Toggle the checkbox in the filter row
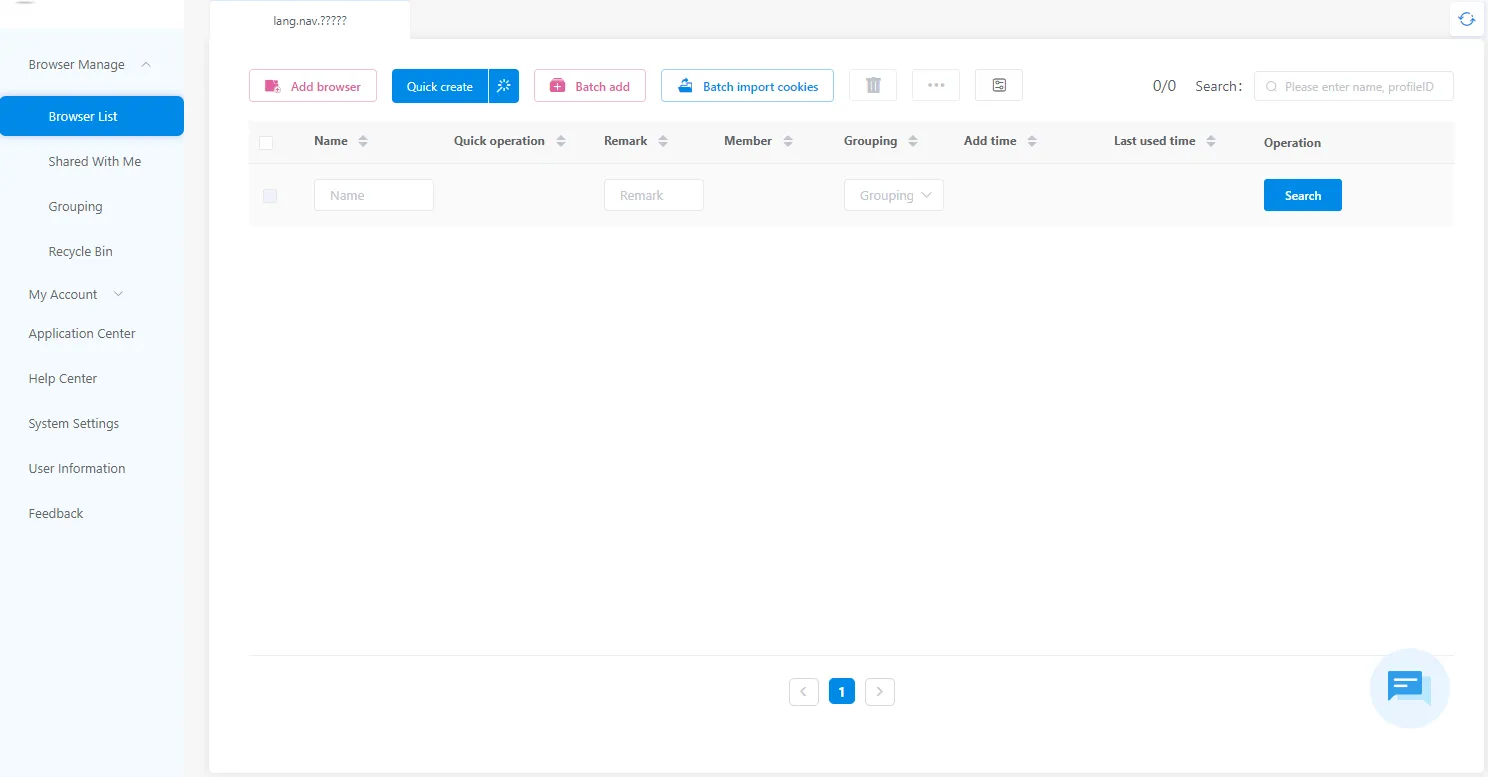Image resolution: width=1488 pixels, height=777 pixels. coord(270,196)
